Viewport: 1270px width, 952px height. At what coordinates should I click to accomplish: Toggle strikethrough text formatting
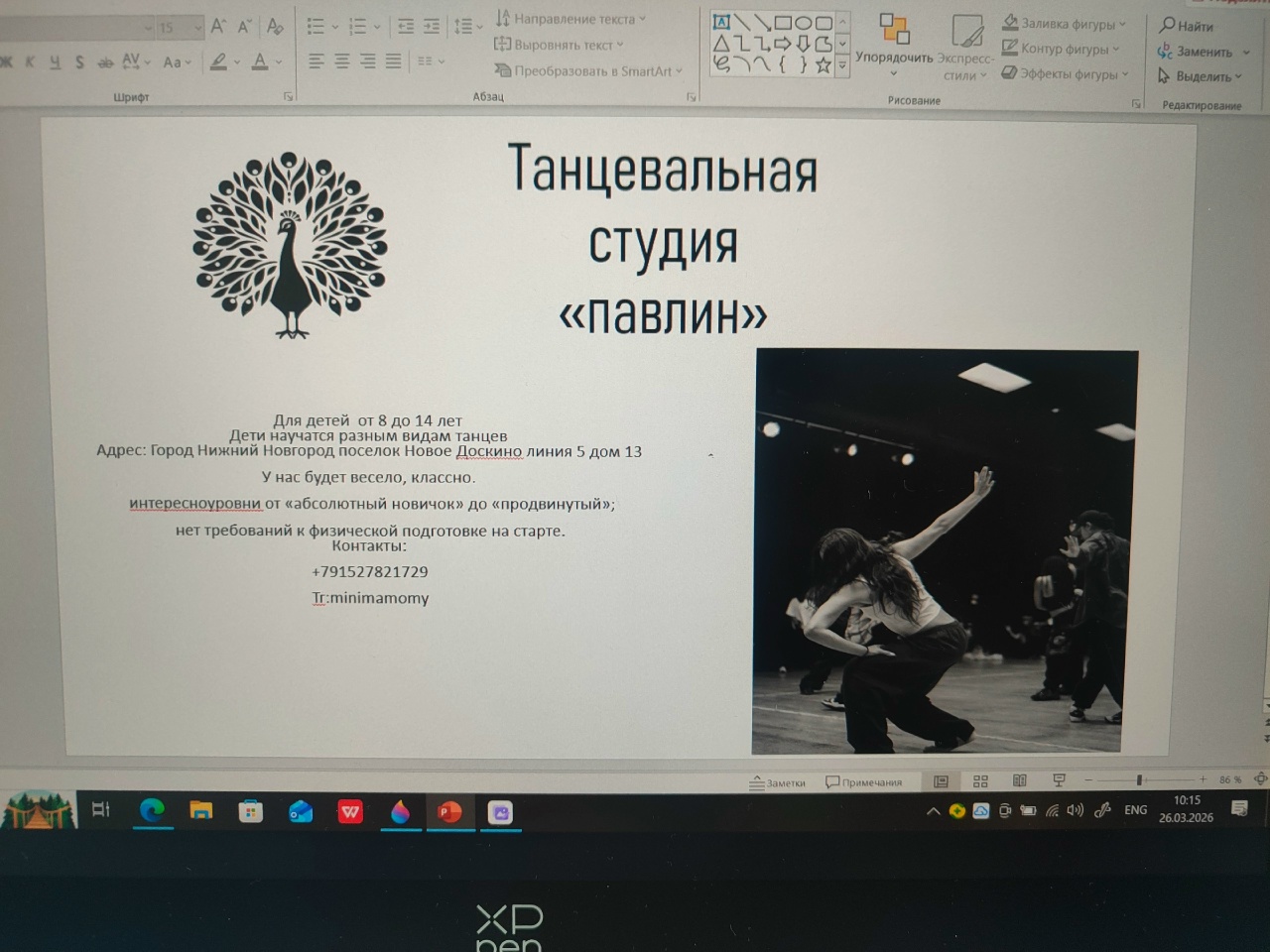coord(105,62)
